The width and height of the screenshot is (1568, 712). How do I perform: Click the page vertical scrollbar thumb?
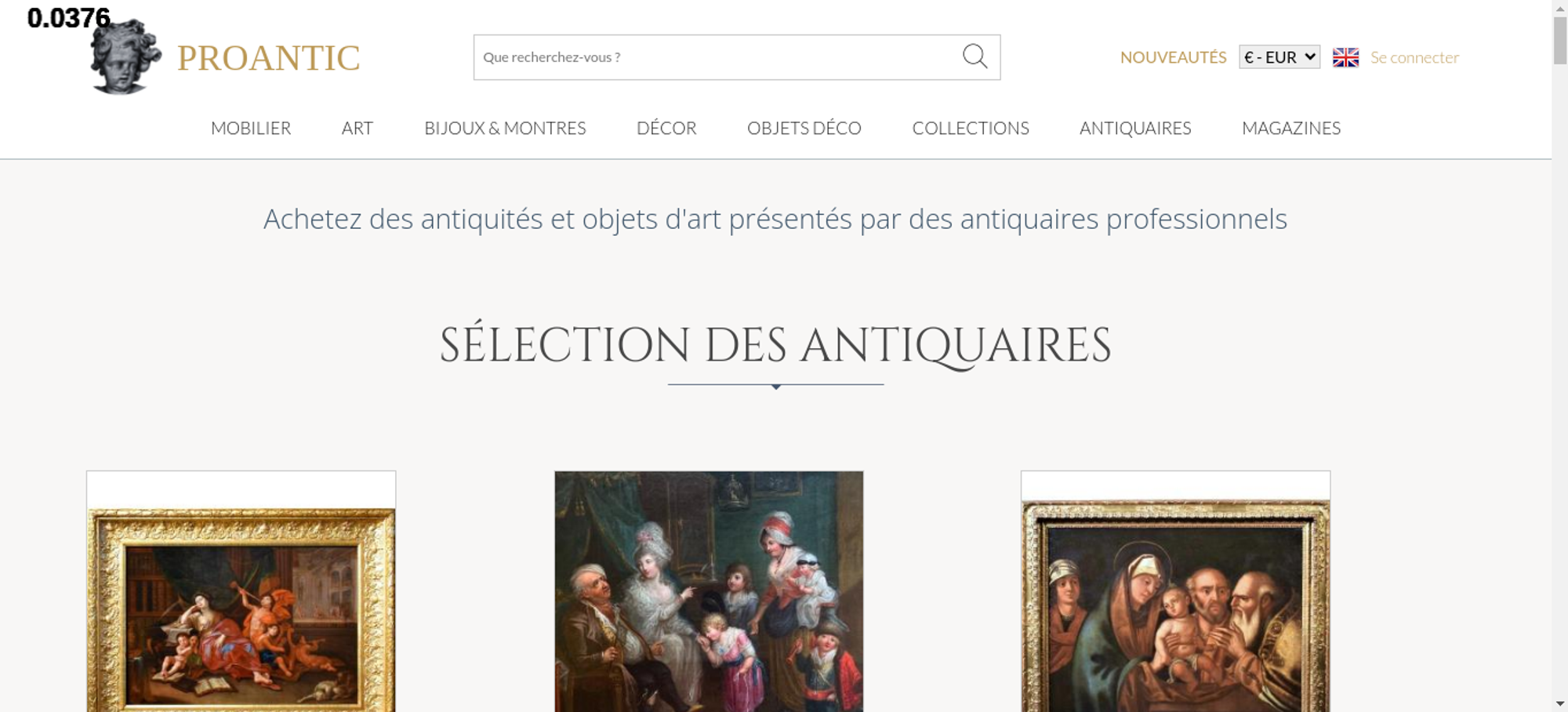point(1560,39)
